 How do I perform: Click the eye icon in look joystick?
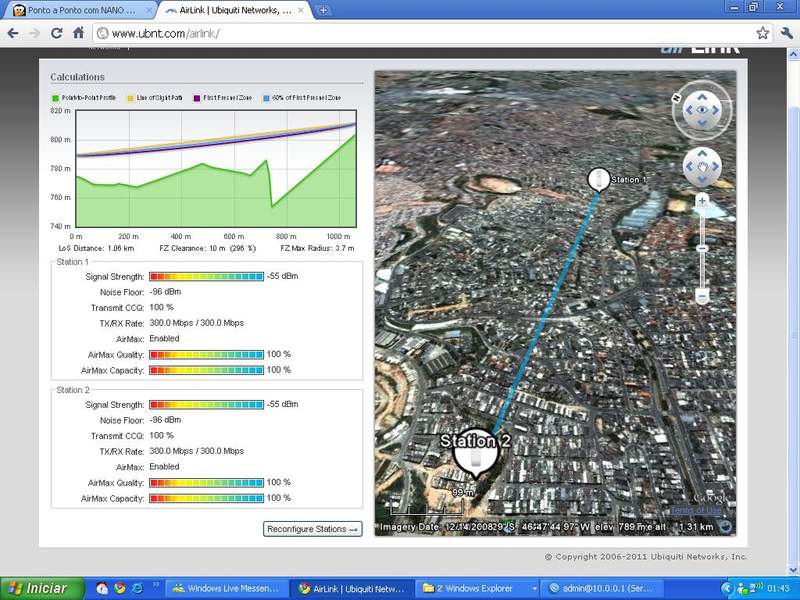[x=702, y=110]
